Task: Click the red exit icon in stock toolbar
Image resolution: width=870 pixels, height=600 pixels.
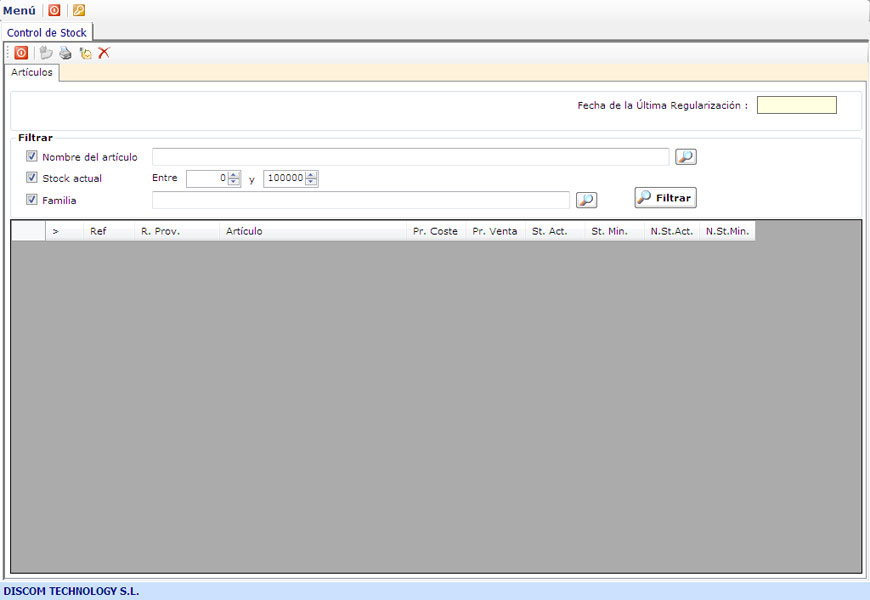Action: click(21, 53)
